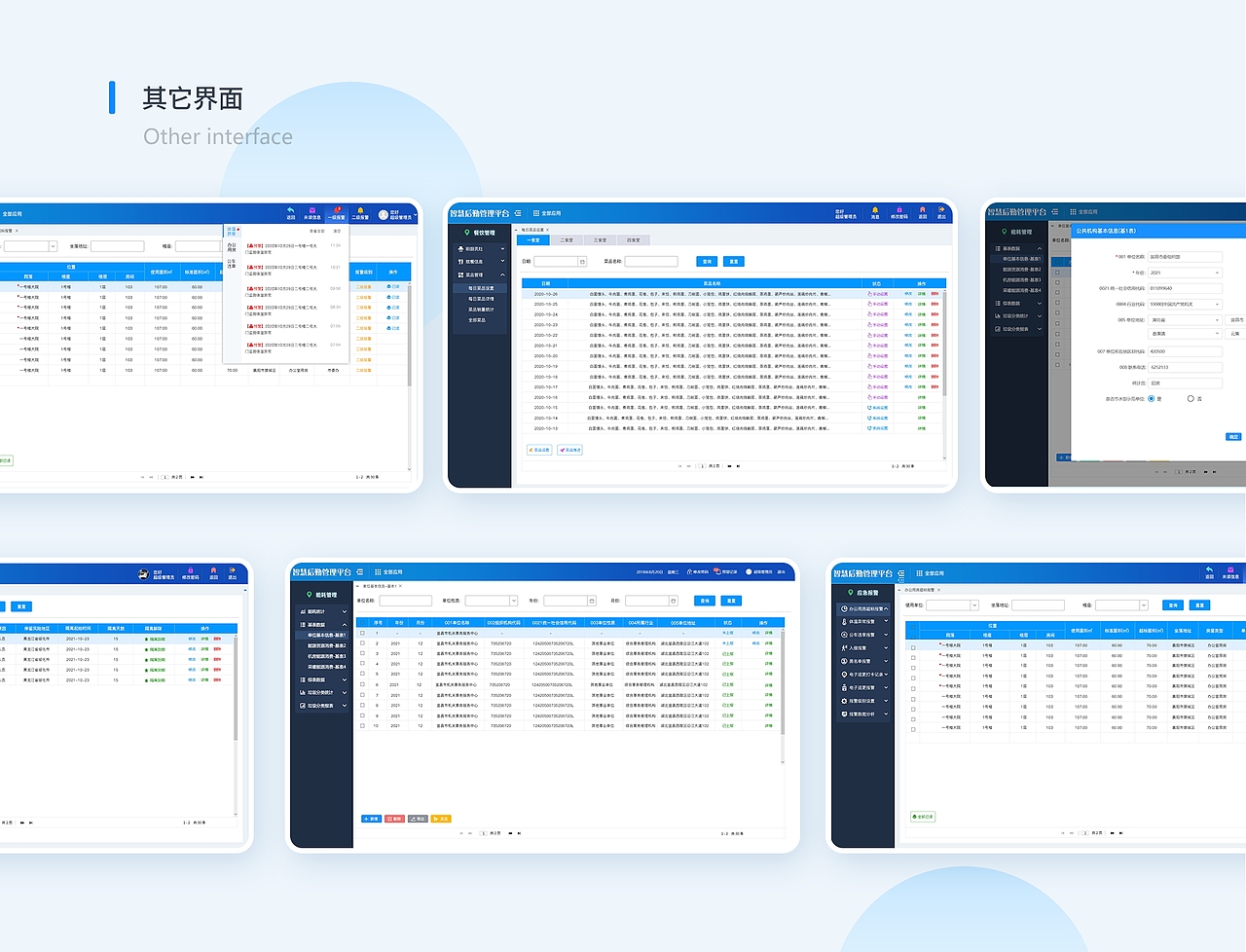Image resolution: width=1246 pixels, height=952 pixels.
Task: Open 全部应用 grid icon in the catering window
Action: click(x=536, y=213)
